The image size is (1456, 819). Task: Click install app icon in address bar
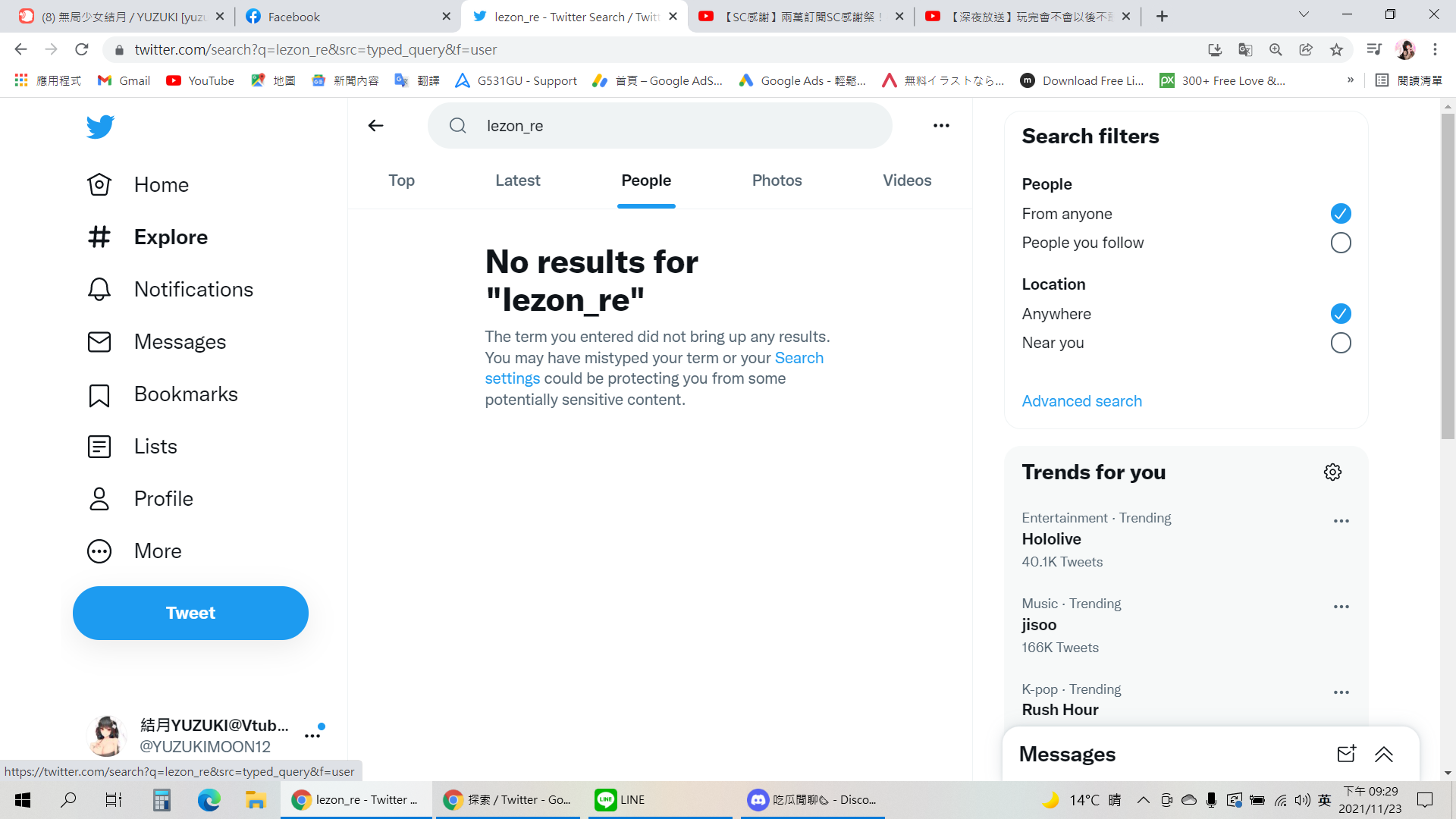(1215, 49)
